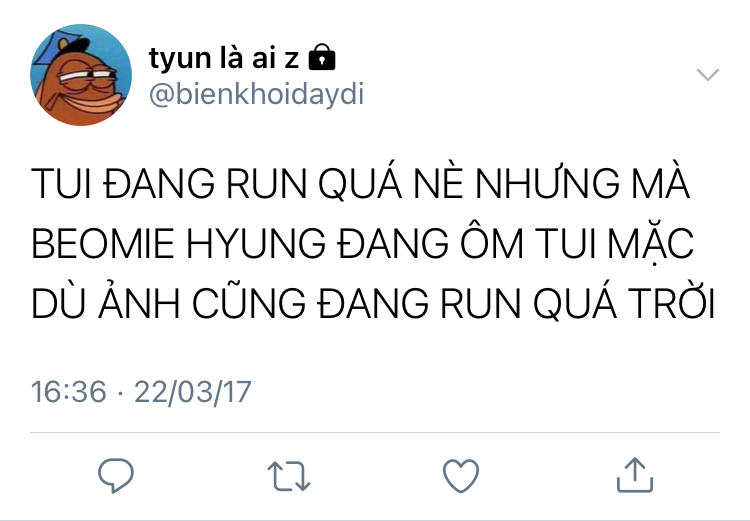Like the tweet with the heart icon
The width and height of the screenshot is (750, 521).
[461, 476]
